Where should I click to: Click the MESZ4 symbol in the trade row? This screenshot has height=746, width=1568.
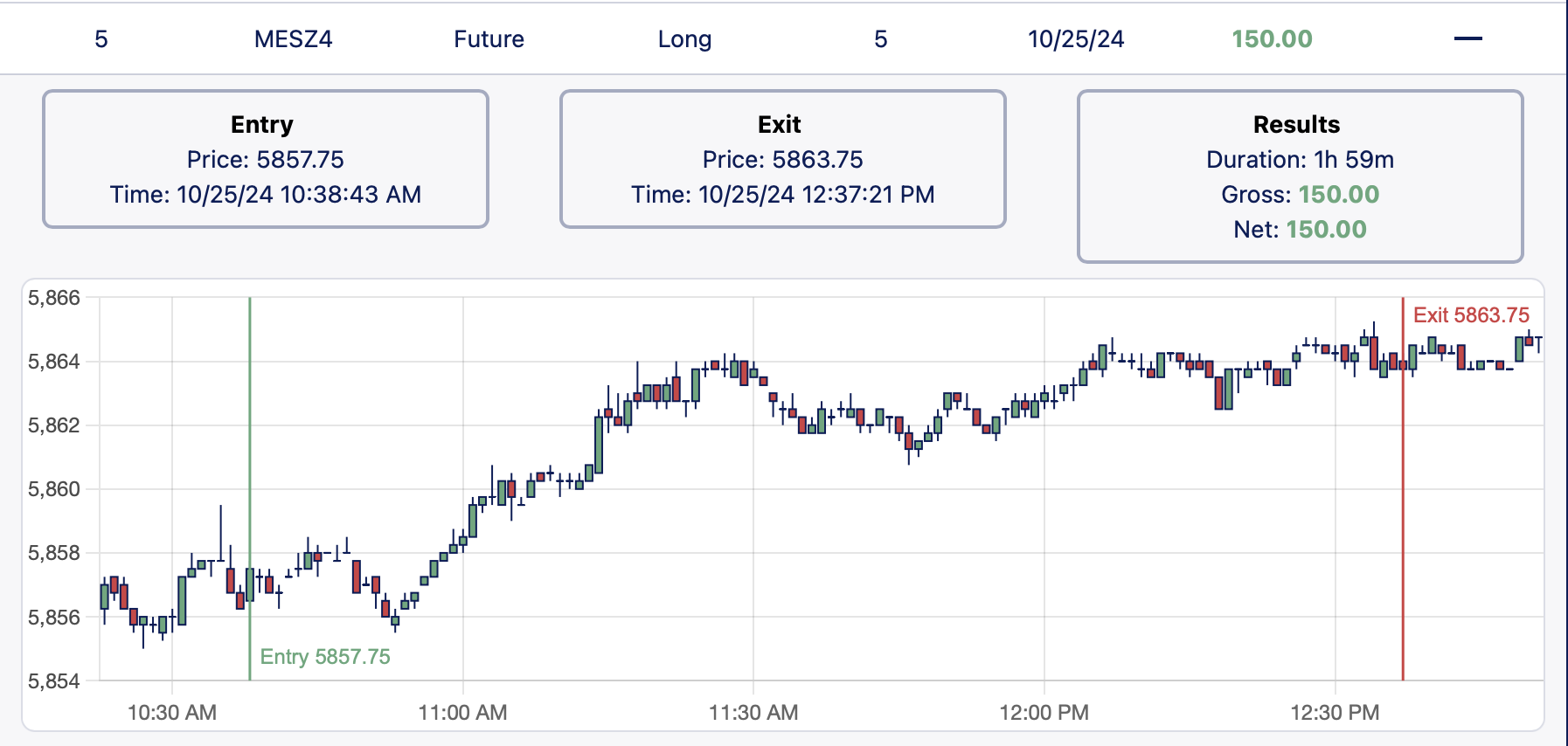[293, 39]
